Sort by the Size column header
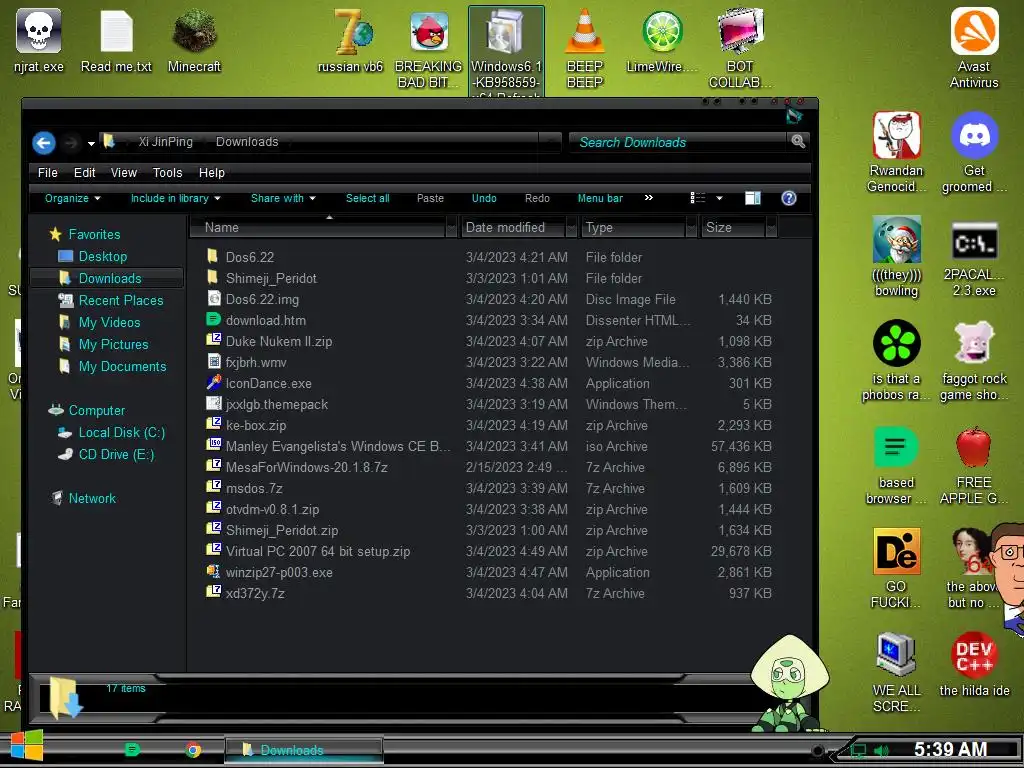The image size is (1024, 768). (734, 227)
